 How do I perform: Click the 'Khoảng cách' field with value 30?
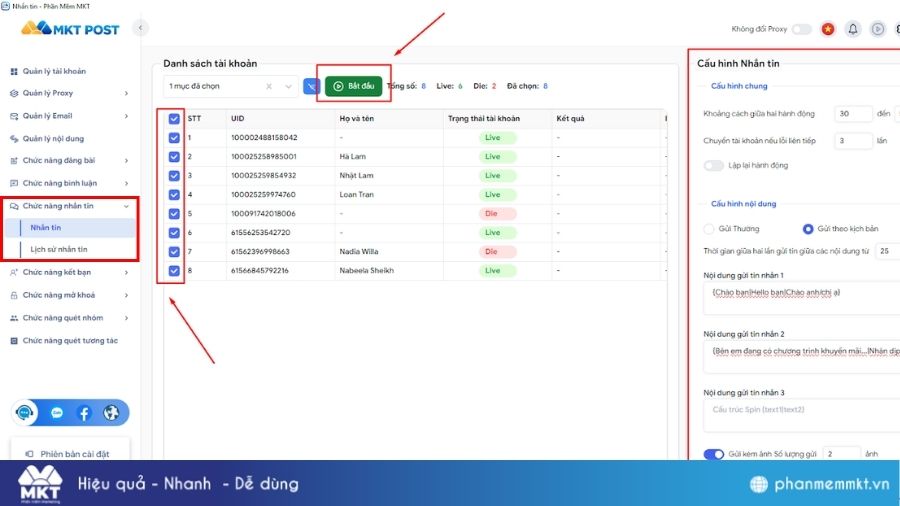coord(853,114)
